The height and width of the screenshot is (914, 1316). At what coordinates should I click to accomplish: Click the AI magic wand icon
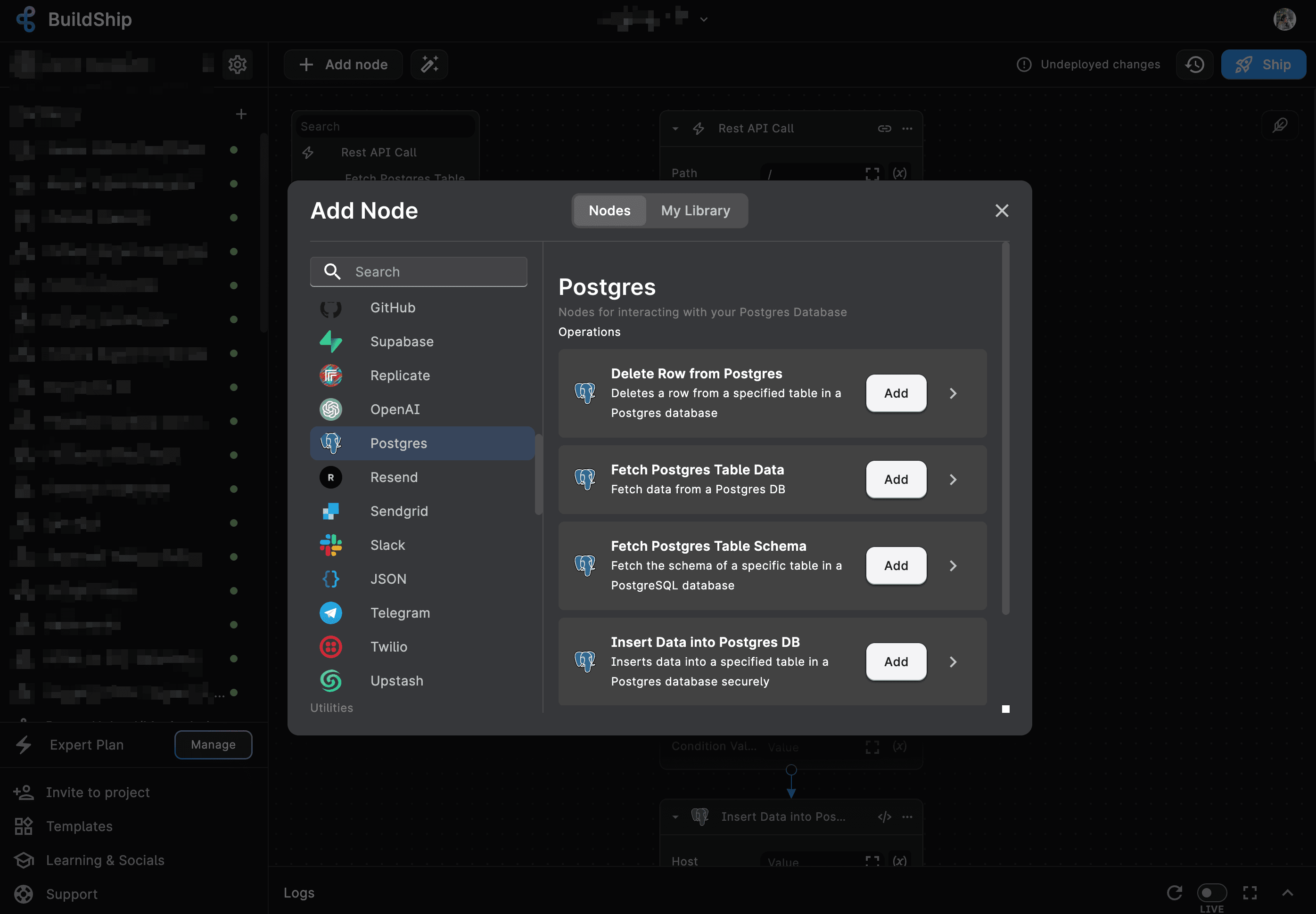tap(429, 64)
